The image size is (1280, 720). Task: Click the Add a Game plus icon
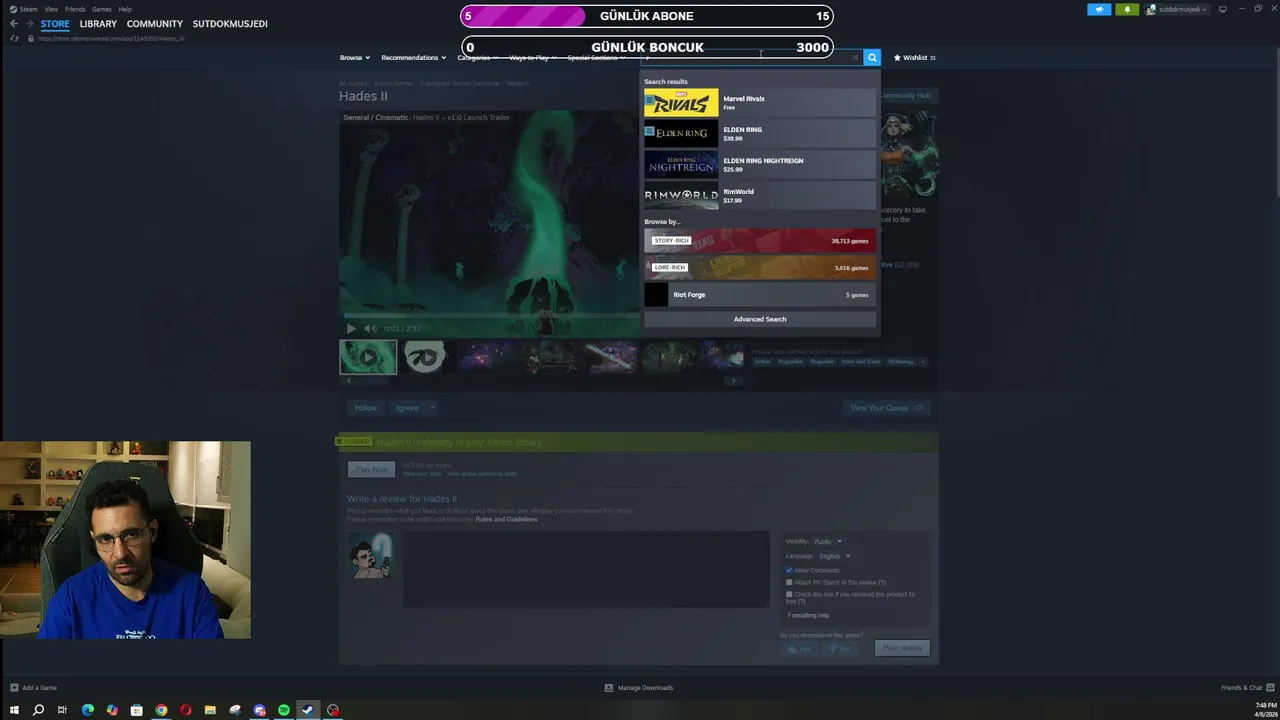[x=14, y=688]
